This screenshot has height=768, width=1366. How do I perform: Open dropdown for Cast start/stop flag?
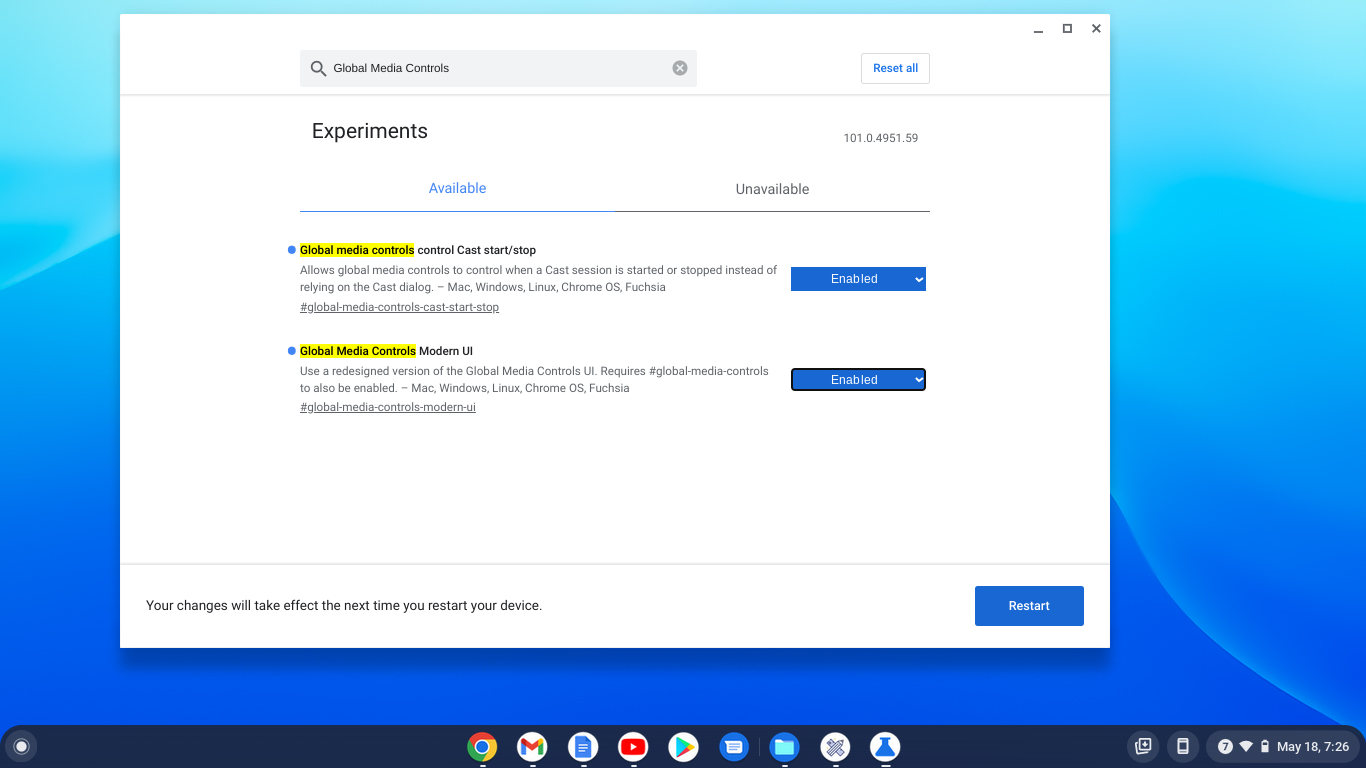858,279
